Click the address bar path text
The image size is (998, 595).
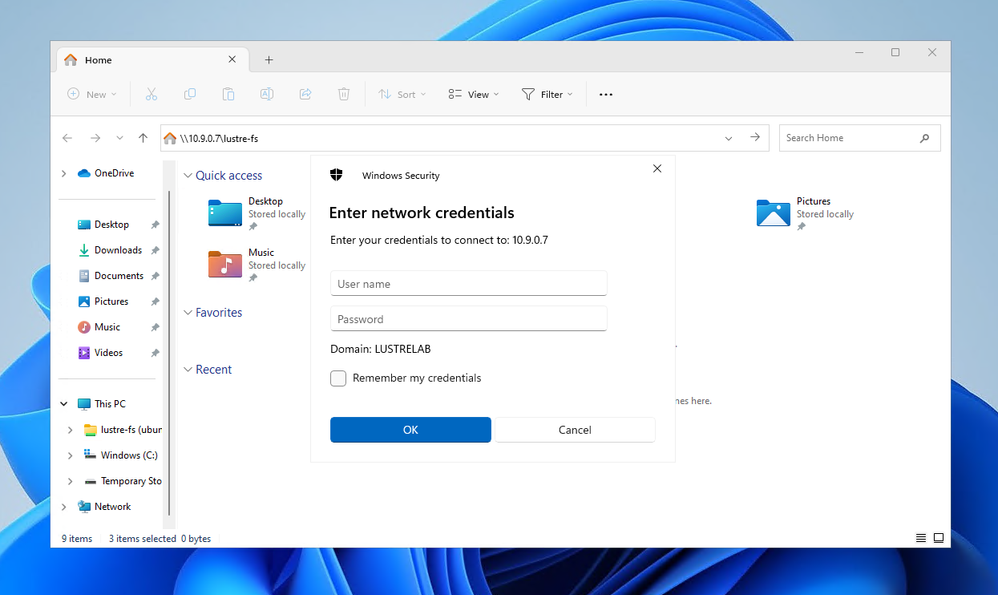[x=219, y=138]
